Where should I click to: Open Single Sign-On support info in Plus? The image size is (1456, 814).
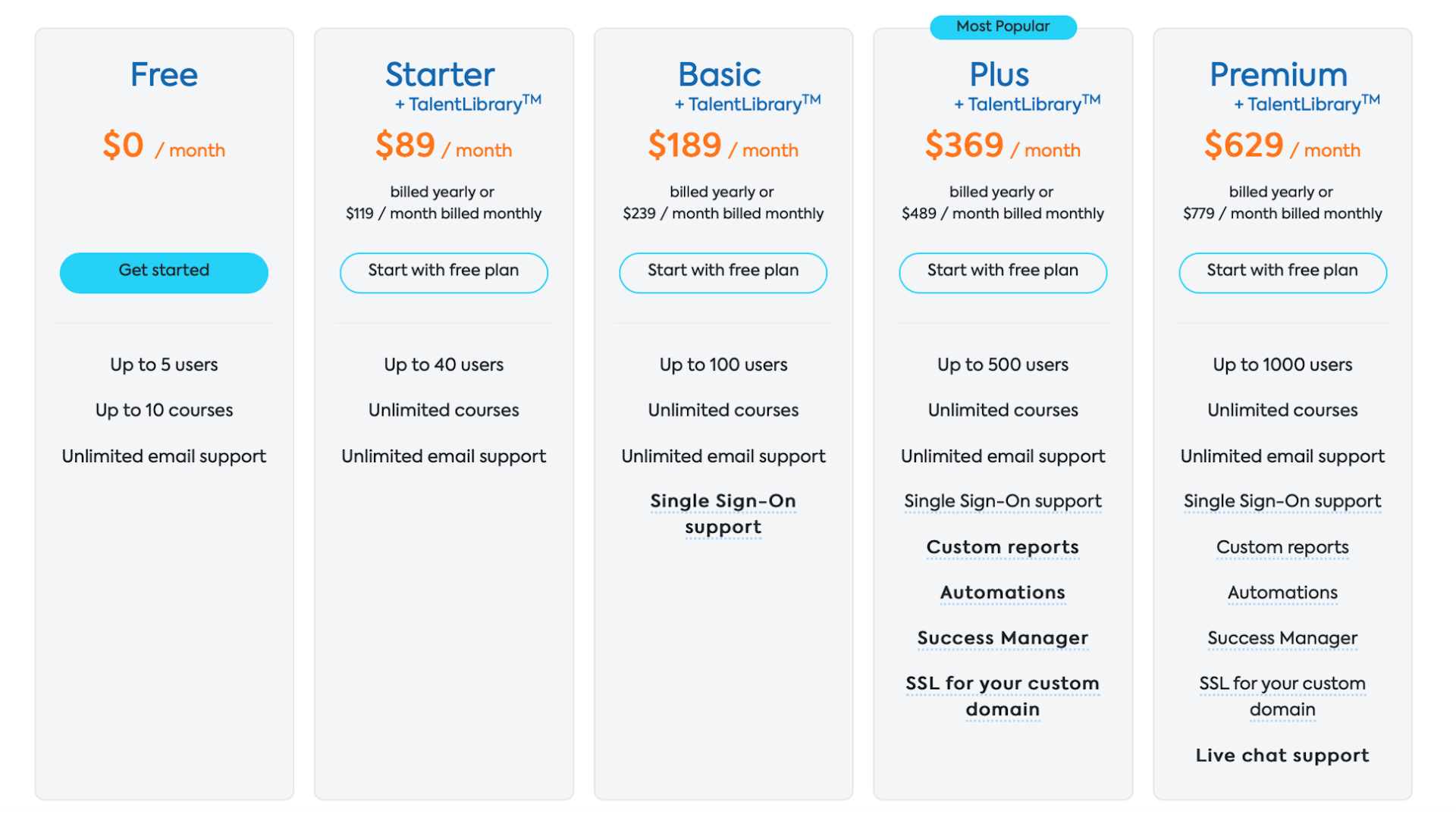(x=1003, y=501)
